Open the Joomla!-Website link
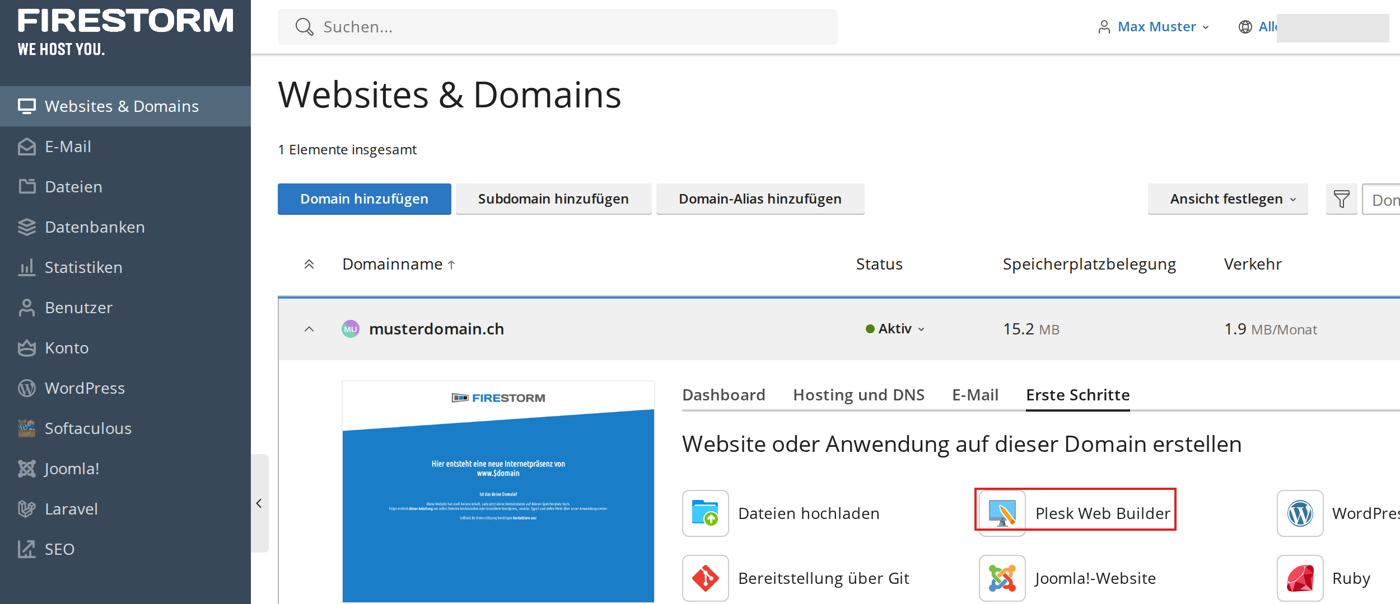Image resolution: width=1400 pixels, height=604 pixels. (x=1096, y=579)
